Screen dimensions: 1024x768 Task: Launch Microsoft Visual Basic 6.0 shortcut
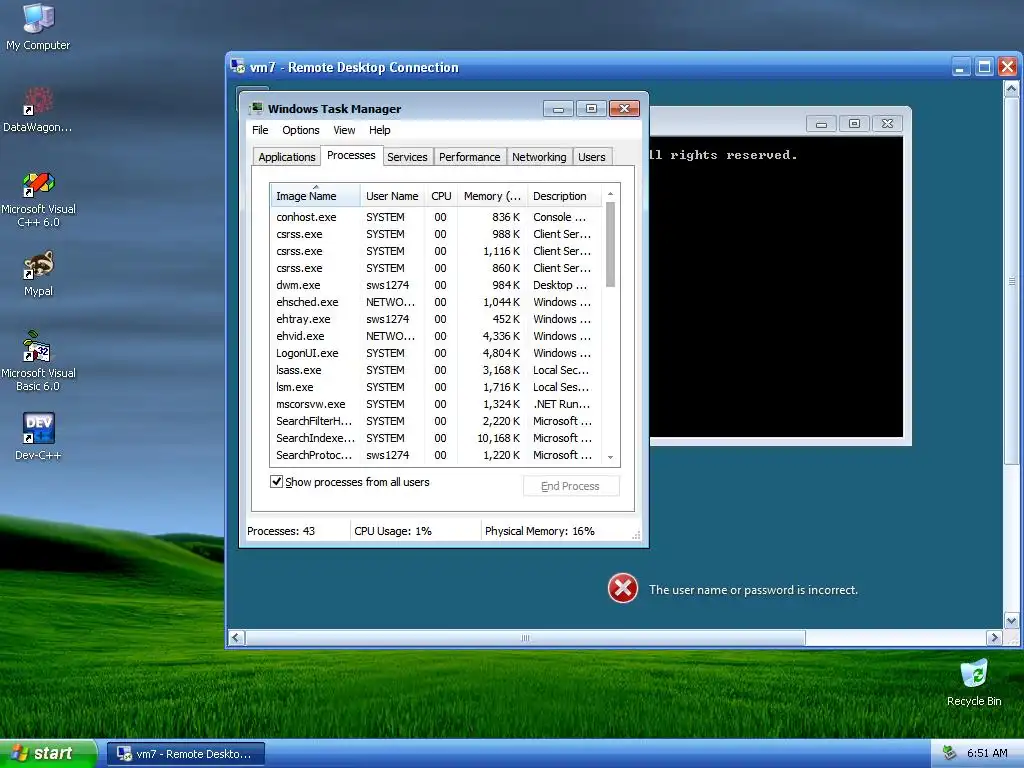point(38,362)
